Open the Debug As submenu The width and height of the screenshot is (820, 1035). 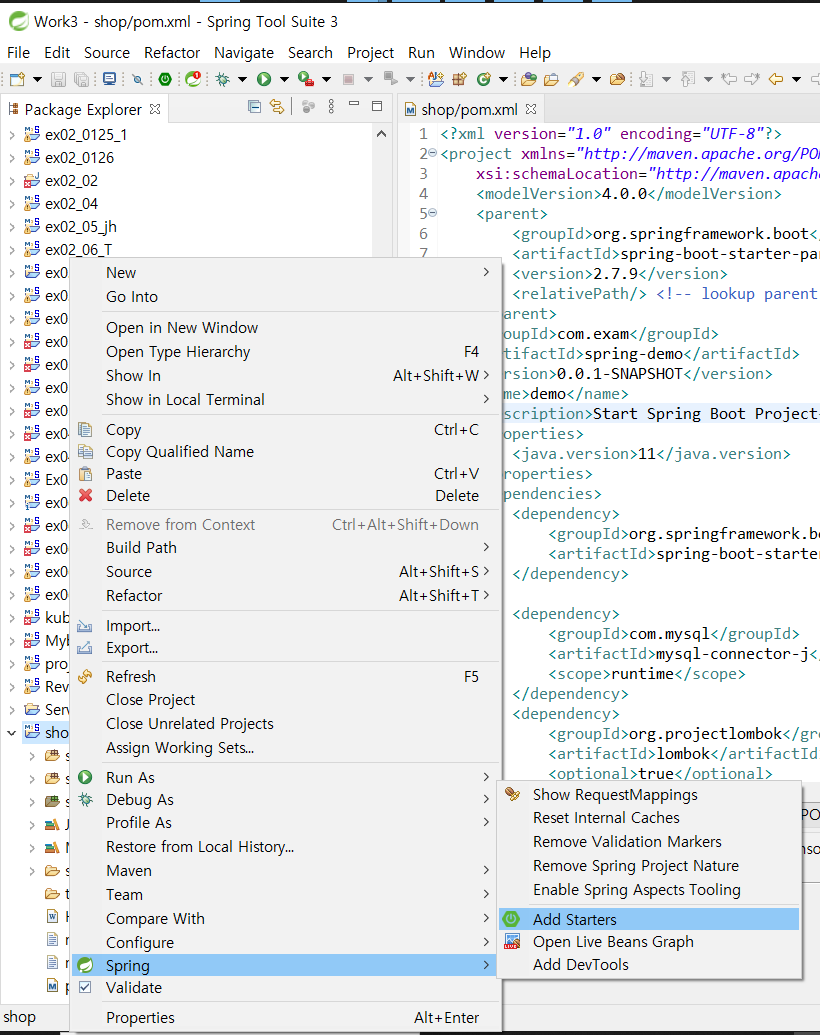pos(284,800)
